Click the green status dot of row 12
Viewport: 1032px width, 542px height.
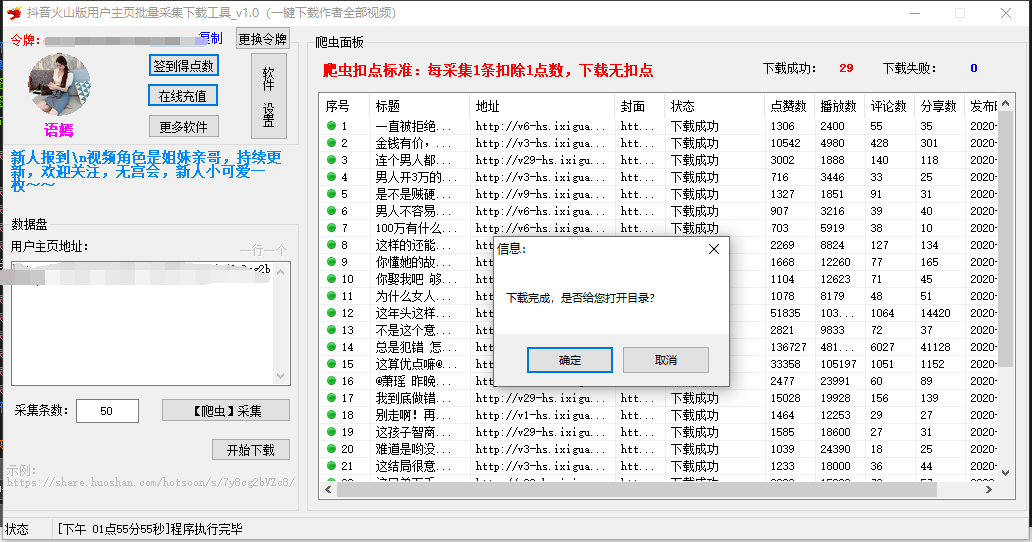[331, 313]
